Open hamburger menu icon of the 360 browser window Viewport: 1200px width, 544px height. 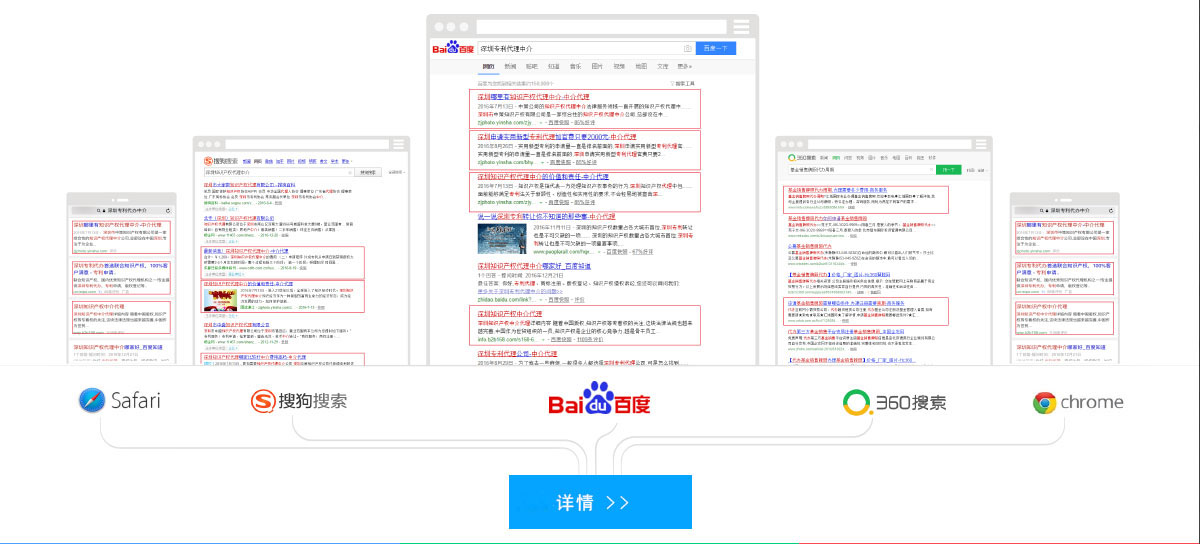[982, 144]
